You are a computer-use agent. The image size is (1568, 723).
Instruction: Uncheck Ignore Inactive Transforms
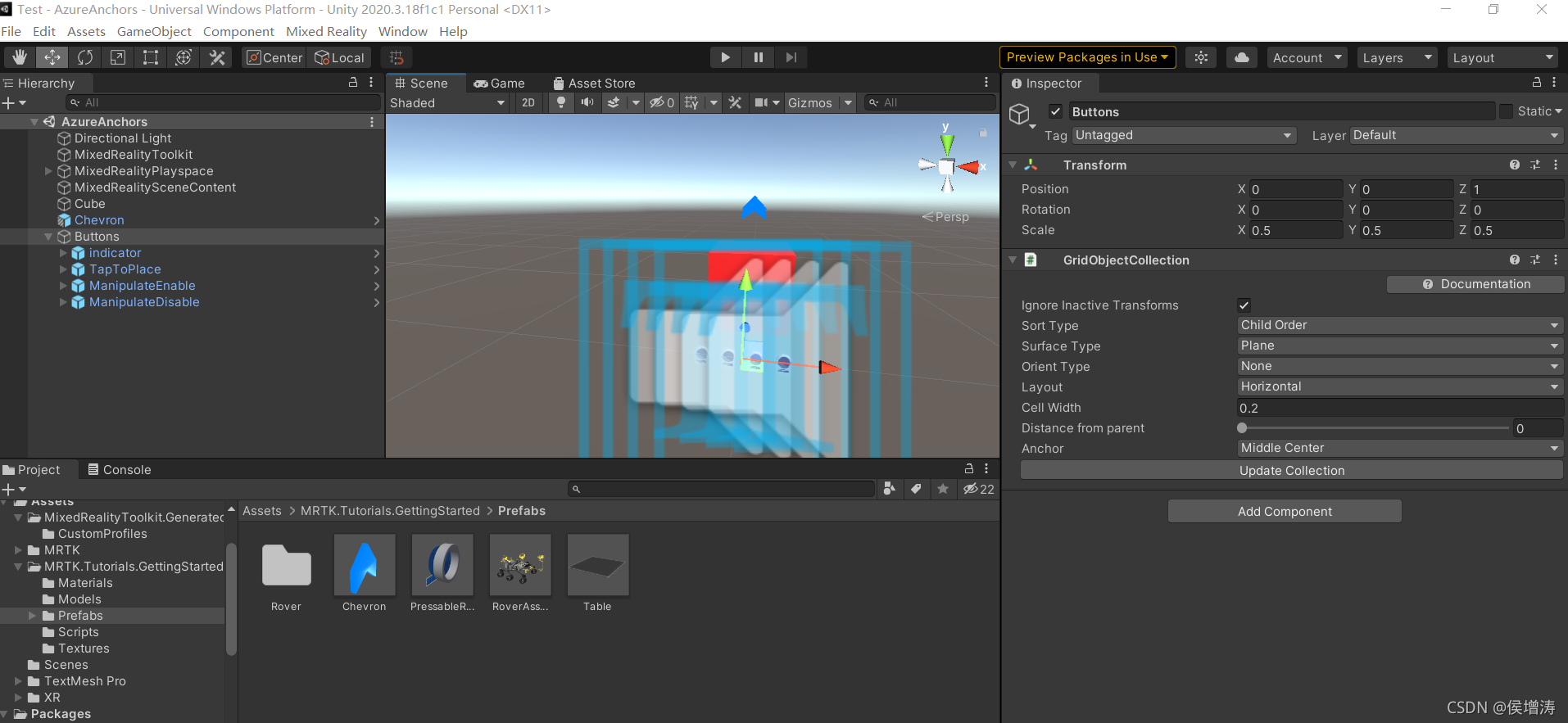click(x=1244, y=305)
